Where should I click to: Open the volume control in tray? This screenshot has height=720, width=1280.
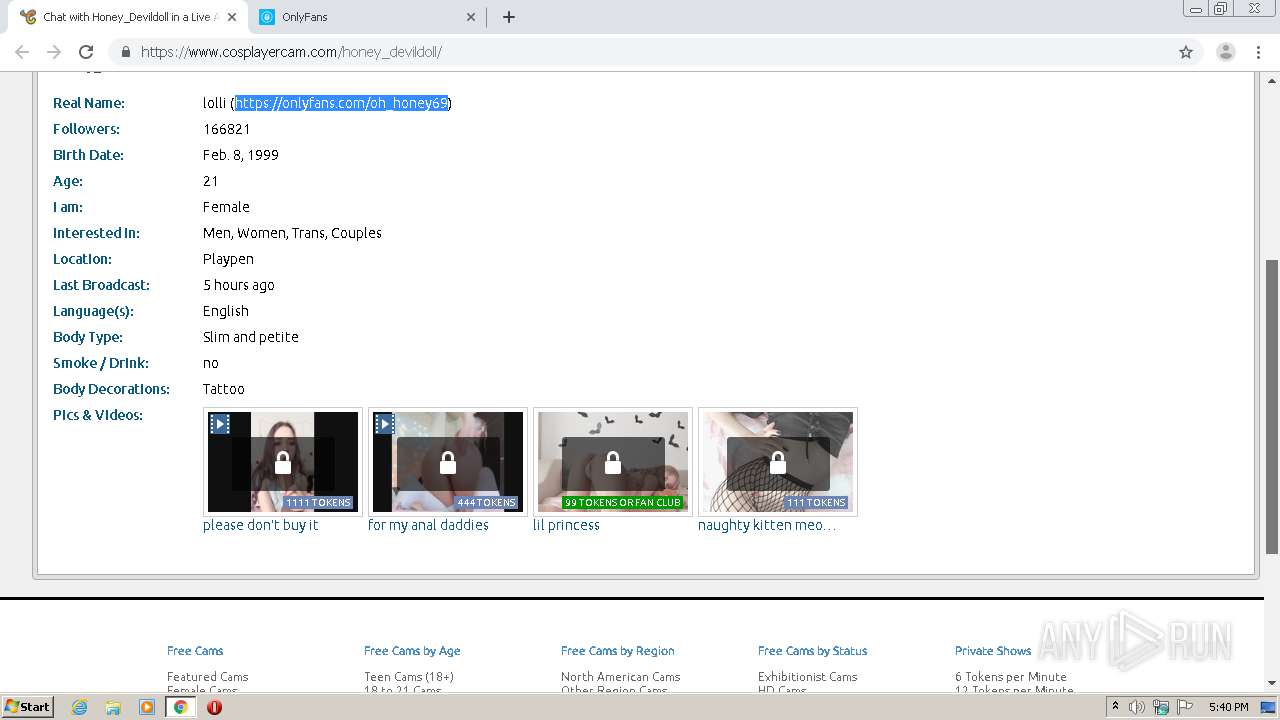(x=1137, y=707)
